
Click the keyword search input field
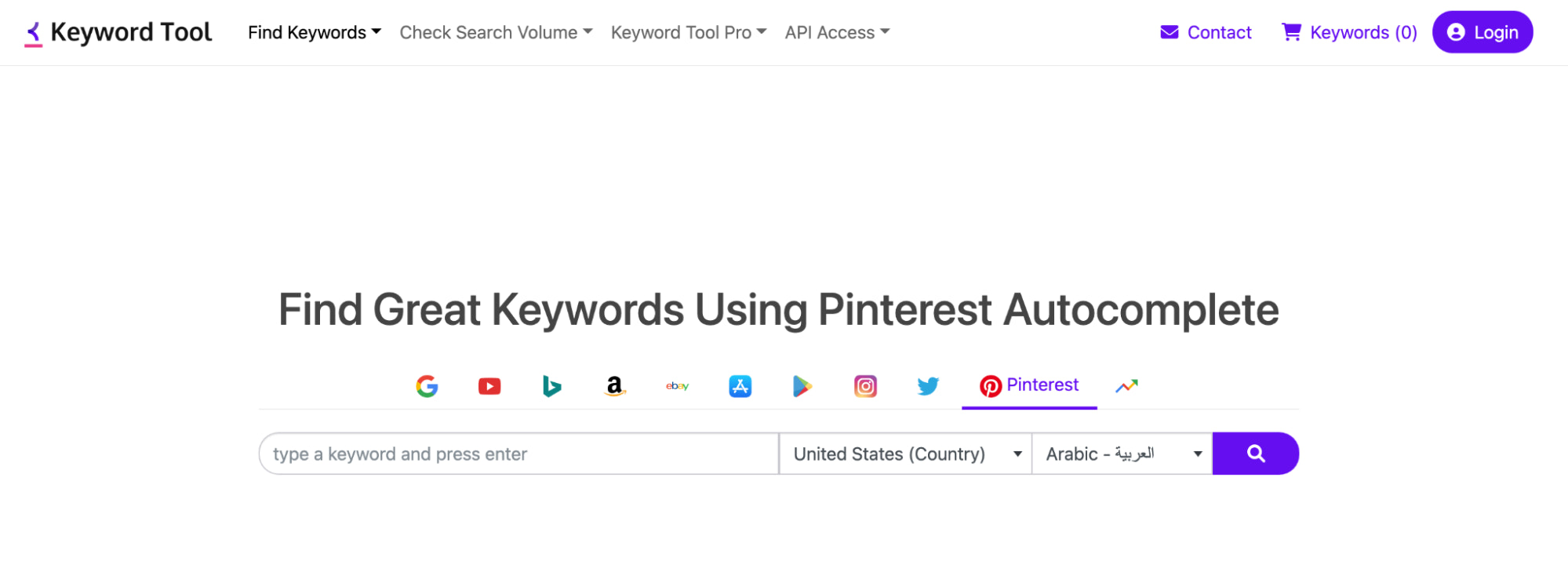pos(518,454)
